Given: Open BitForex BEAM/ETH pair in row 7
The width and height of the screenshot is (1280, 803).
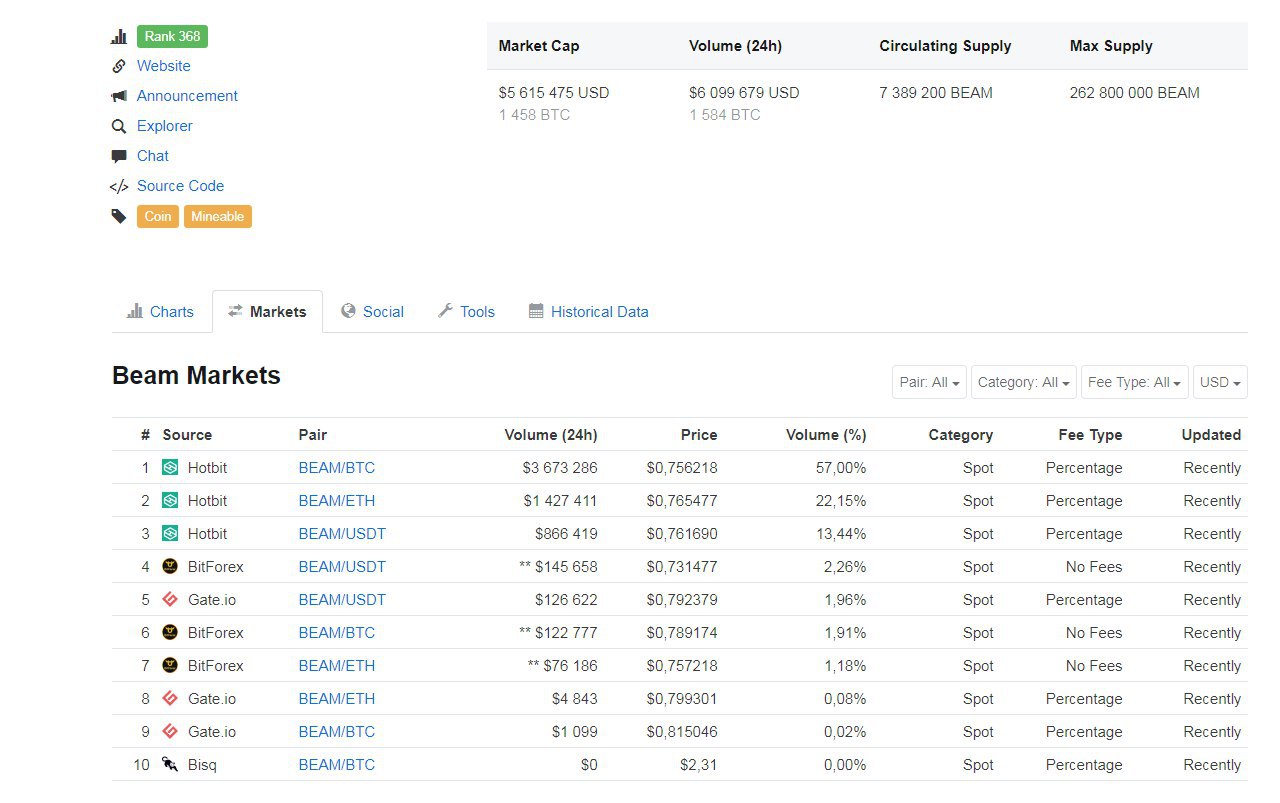Looking at the screenshot, I should click(337, 666).
